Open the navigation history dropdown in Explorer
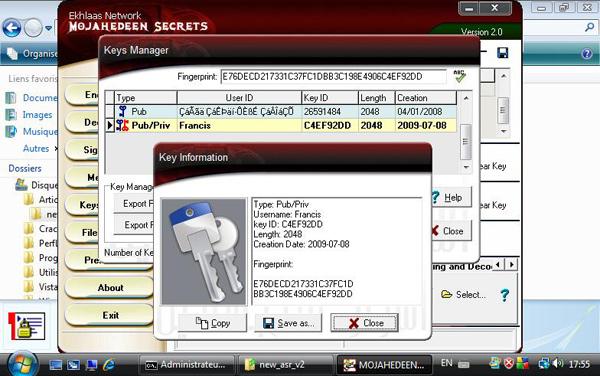Viewport: 600px width, 376px height. (49, 28)
